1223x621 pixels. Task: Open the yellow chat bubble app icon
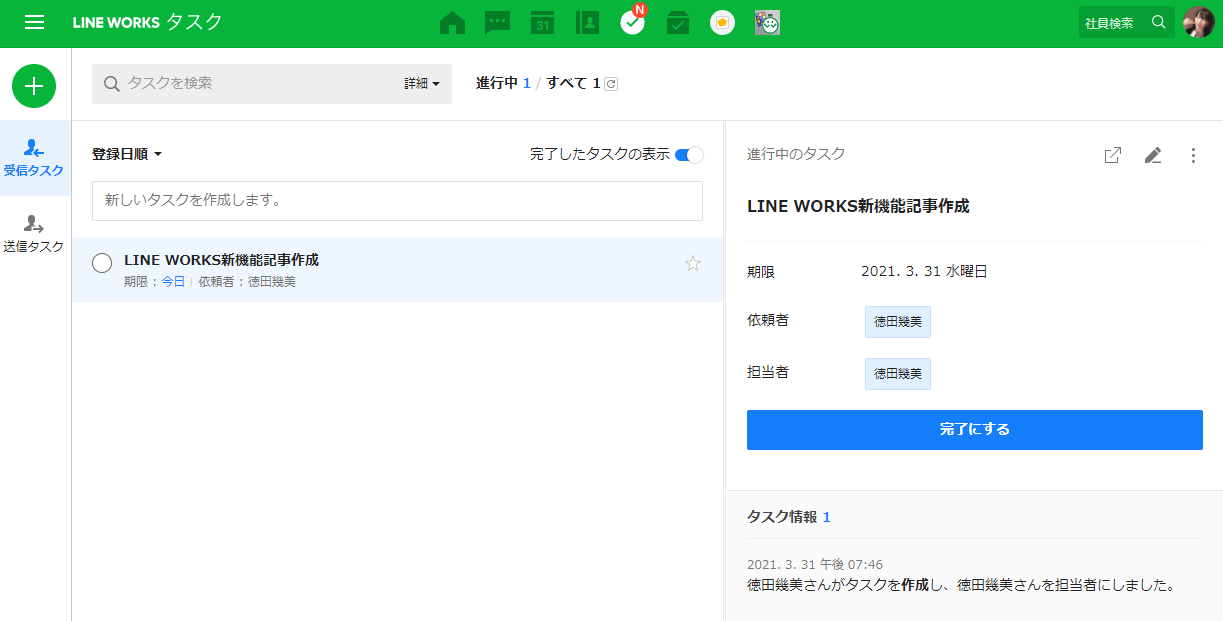click(x=723, y=23)
